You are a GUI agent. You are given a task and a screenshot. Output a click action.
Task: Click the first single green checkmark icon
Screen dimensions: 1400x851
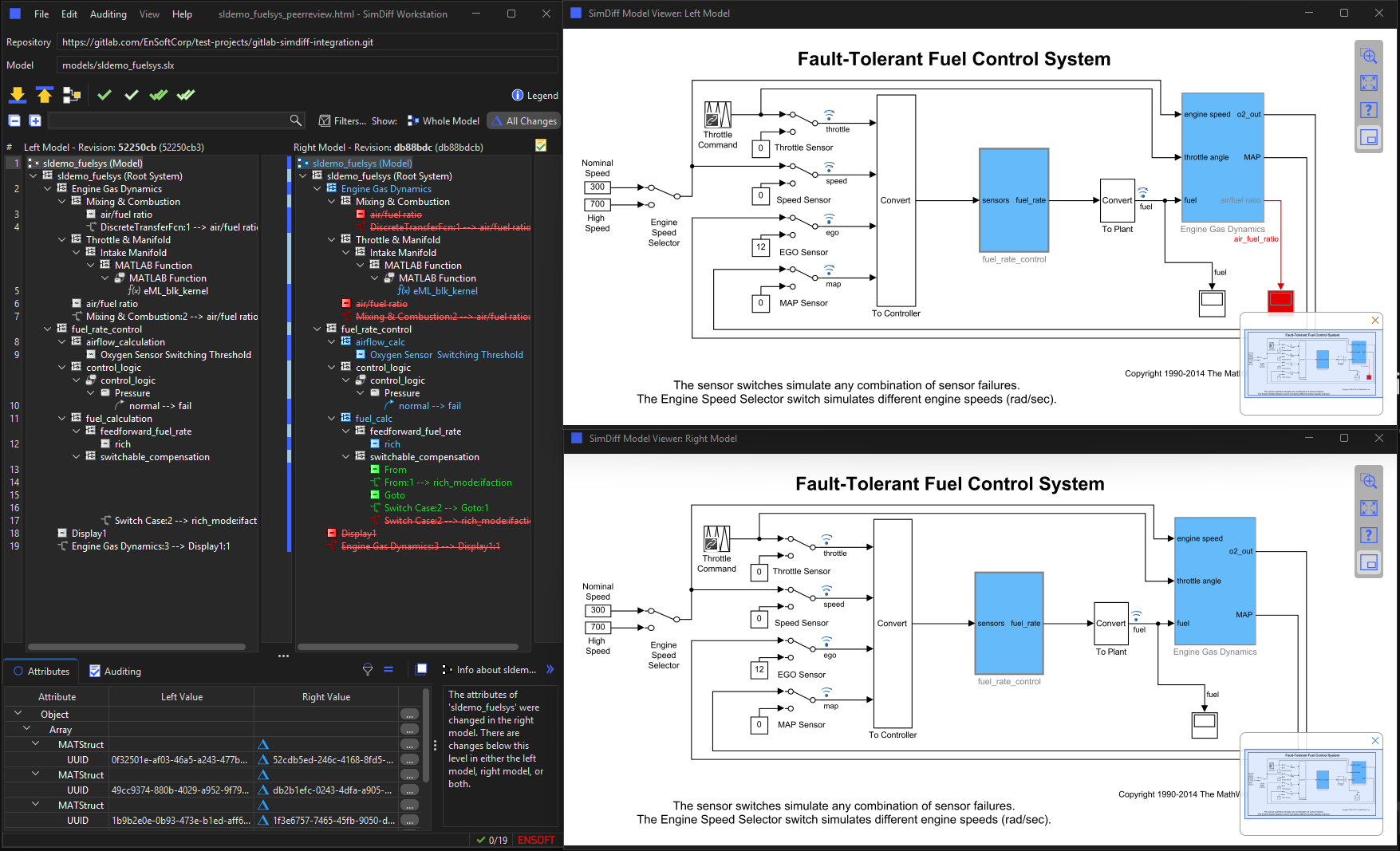(x=105, y=95)
